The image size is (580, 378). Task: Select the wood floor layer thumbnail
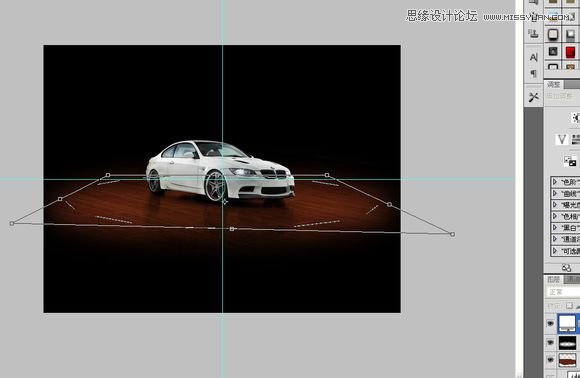567,360
